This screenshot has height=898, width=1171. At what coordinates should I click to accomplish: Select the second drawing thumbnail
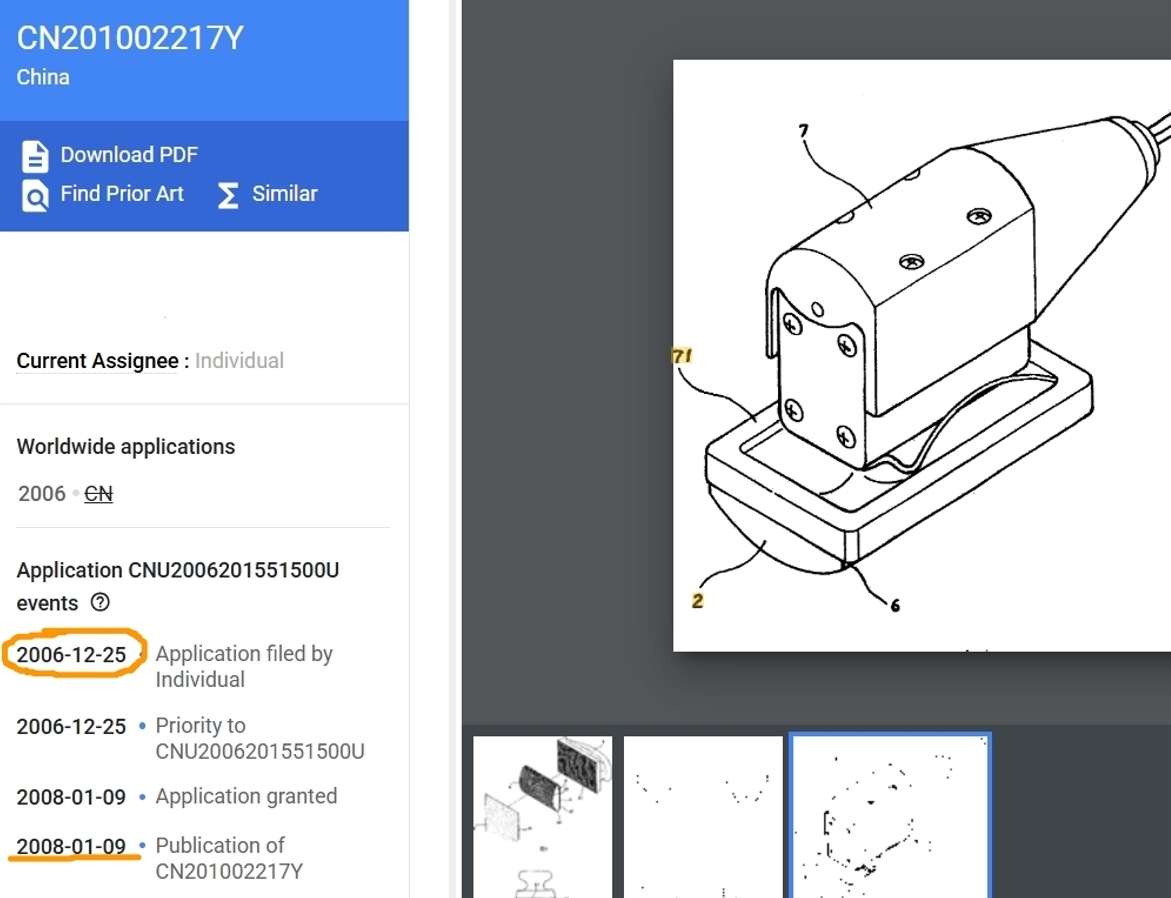[703, 817]
